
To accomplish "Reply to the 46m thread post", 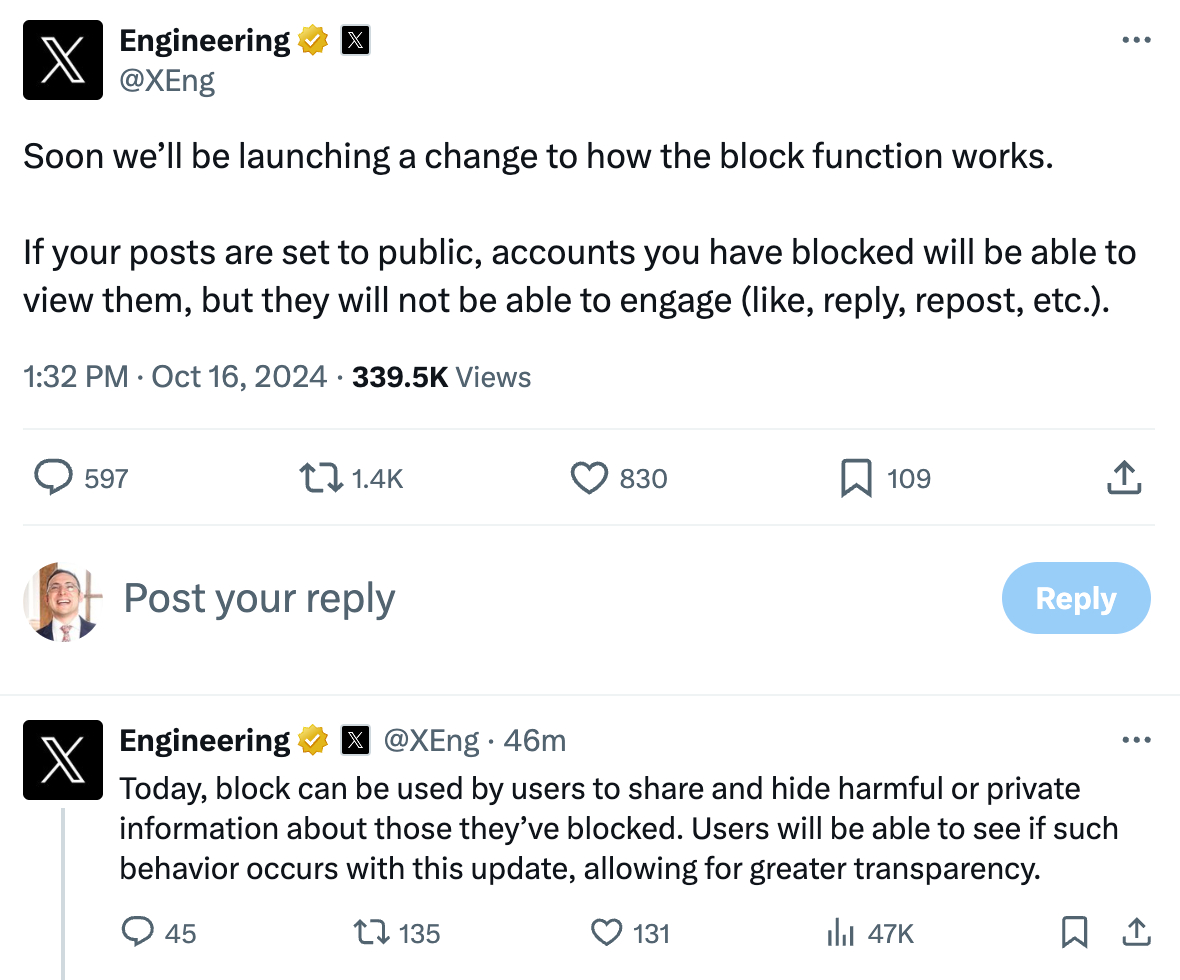I will [137, 933].
